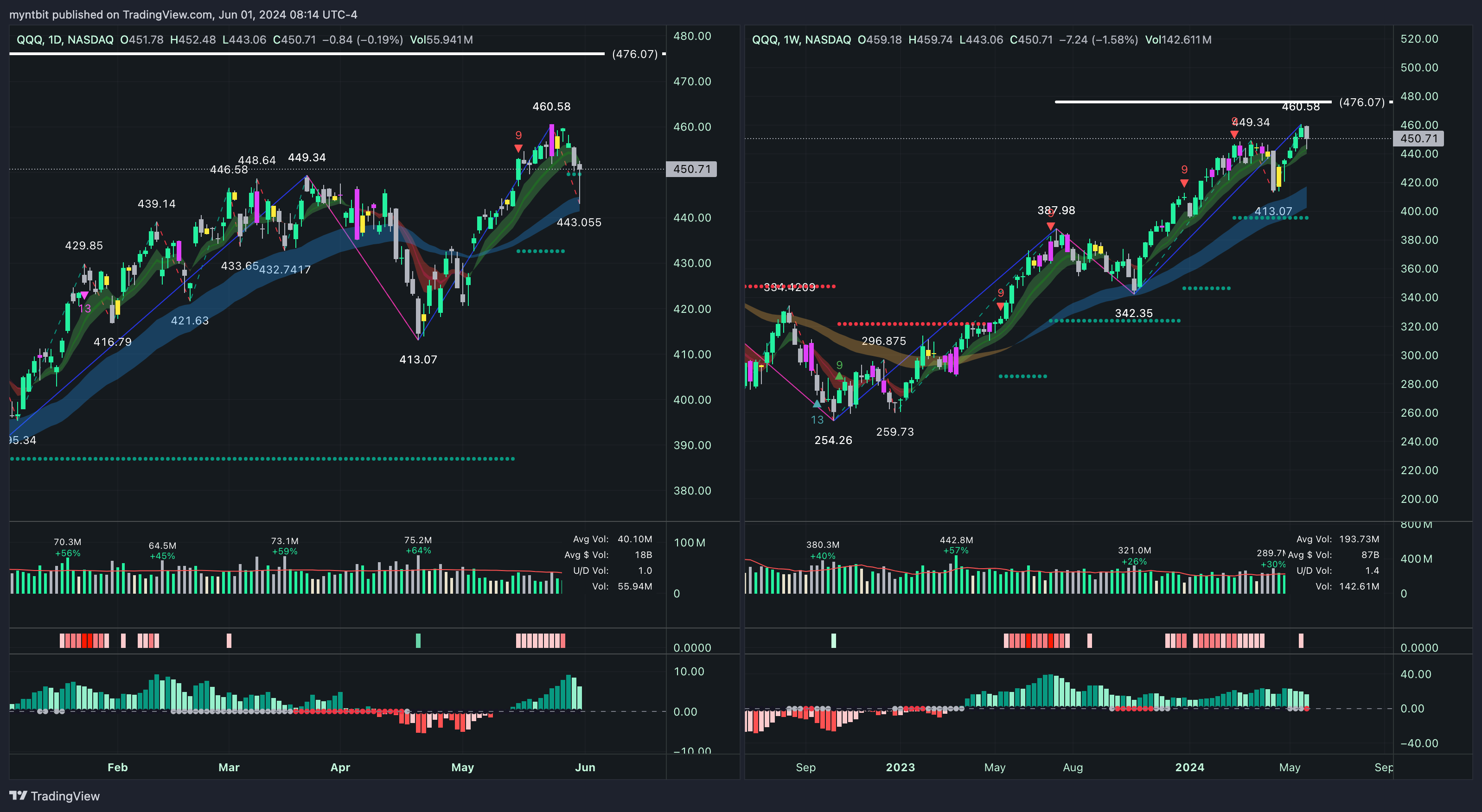Click the 416.79 swing low label
Viewport: 1482px width, 812px height.
pyautogui.click(x=113, y=342)
